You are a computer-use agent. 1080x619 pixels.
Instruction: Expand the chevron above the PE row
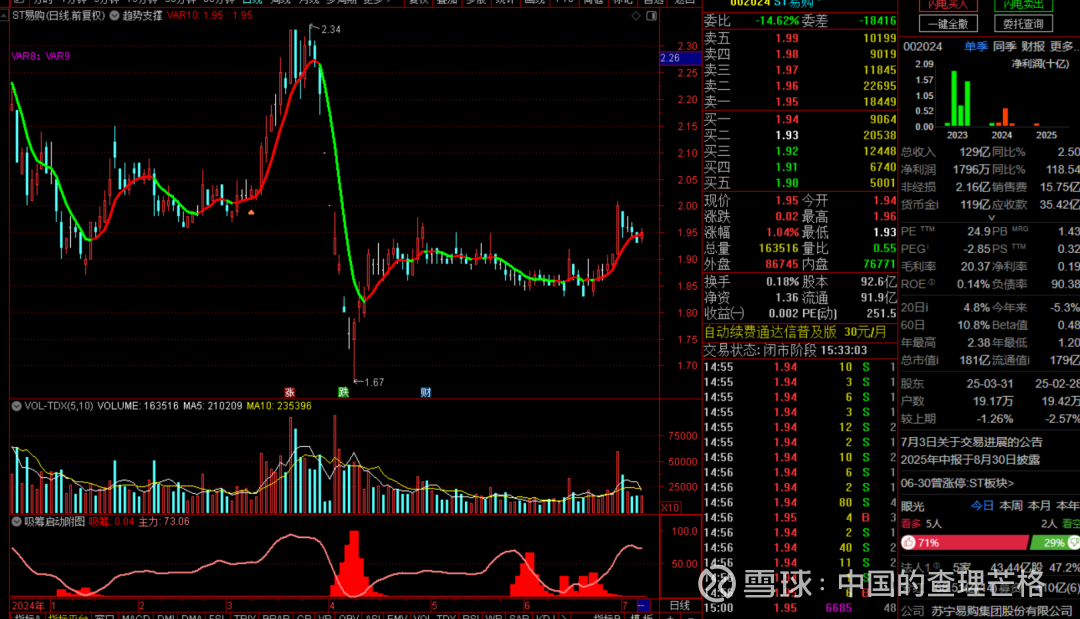991,218
